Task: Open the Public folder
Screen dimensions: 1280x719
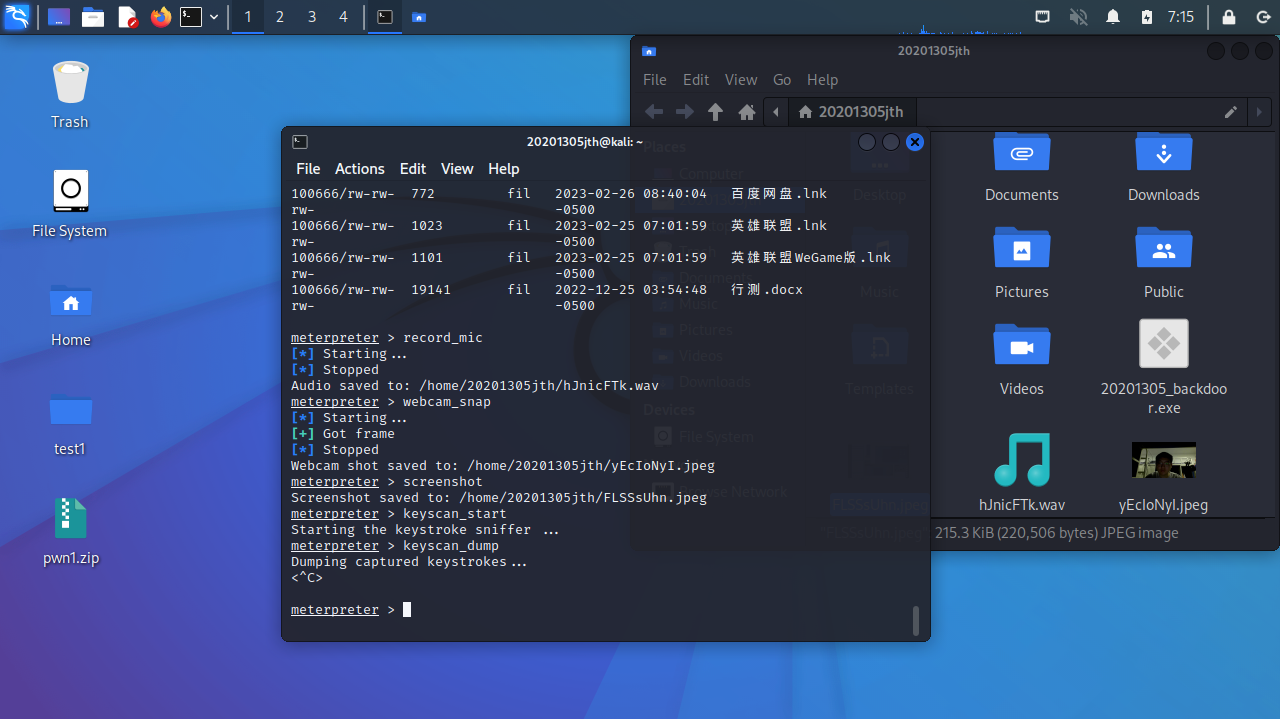Action: (1163, 263)
